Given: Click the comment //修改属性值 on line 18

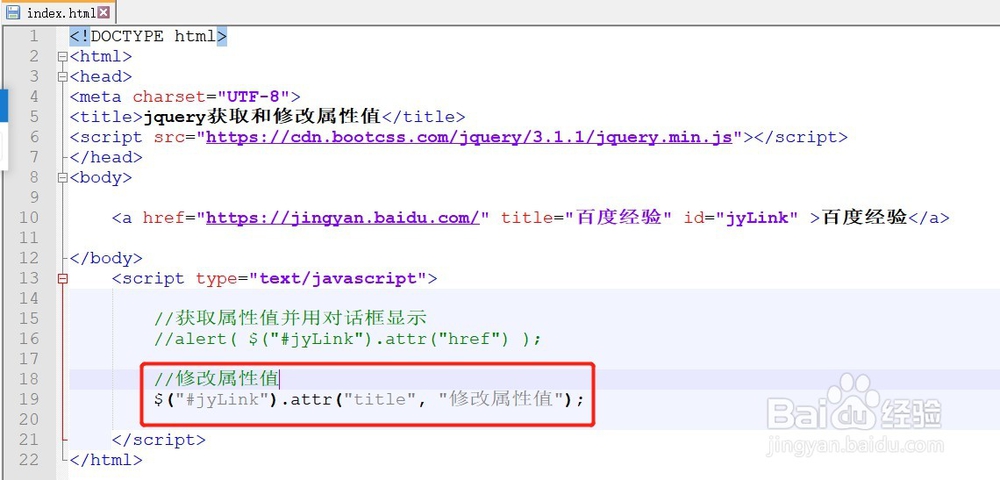Looking at the screenshot, I should (x=216, y=379).
